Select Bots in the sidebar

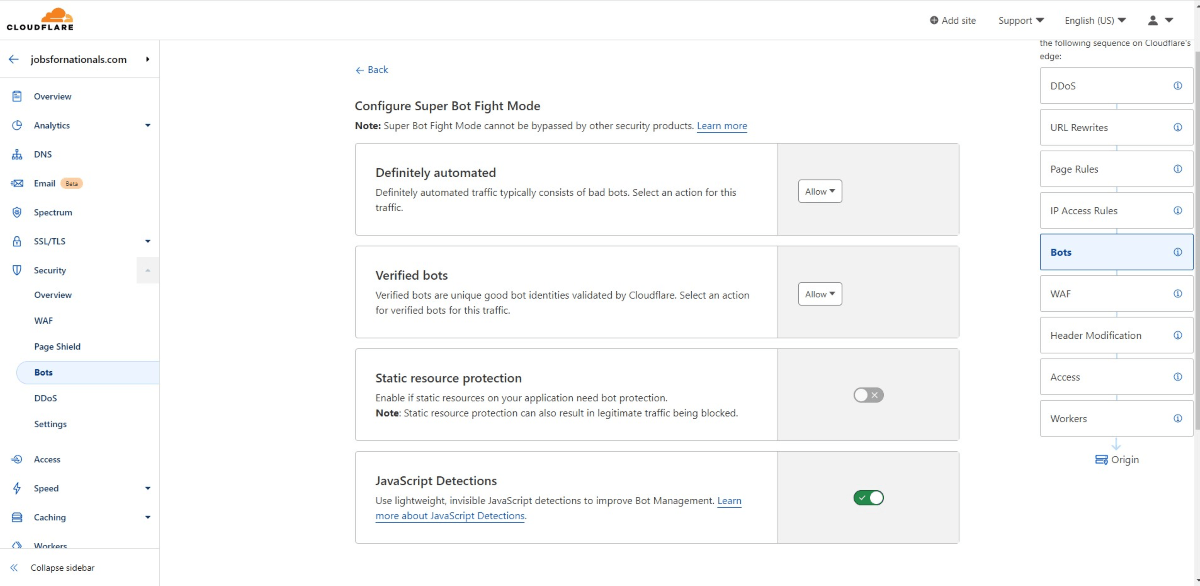(88, 372)
